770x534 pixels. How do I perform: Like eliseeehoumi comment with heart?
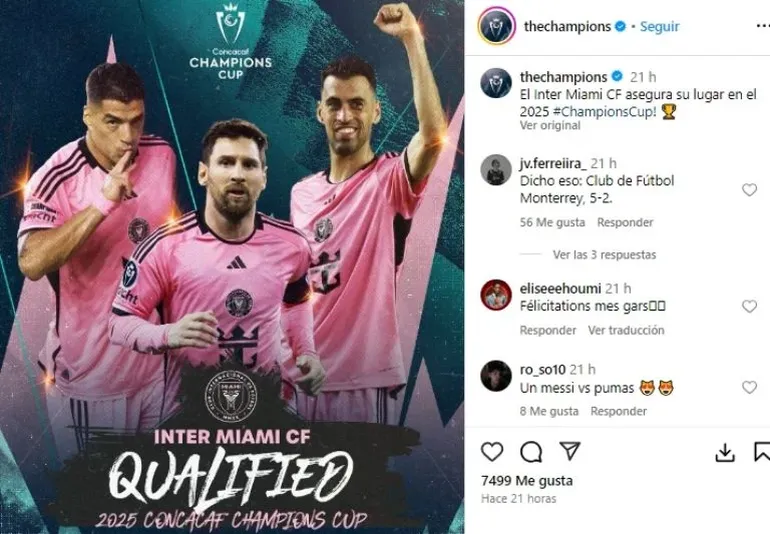pos(749,306)
